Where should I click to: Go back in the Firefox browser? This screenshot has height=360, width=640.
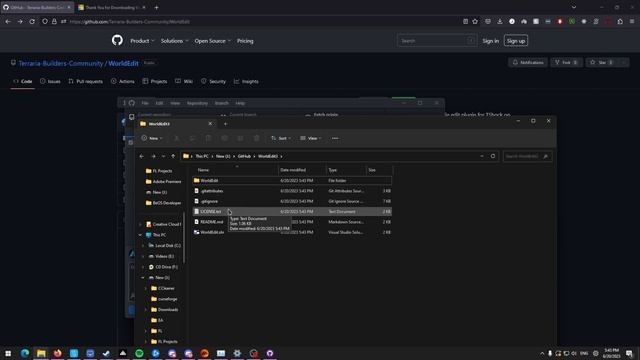[8, 22]
